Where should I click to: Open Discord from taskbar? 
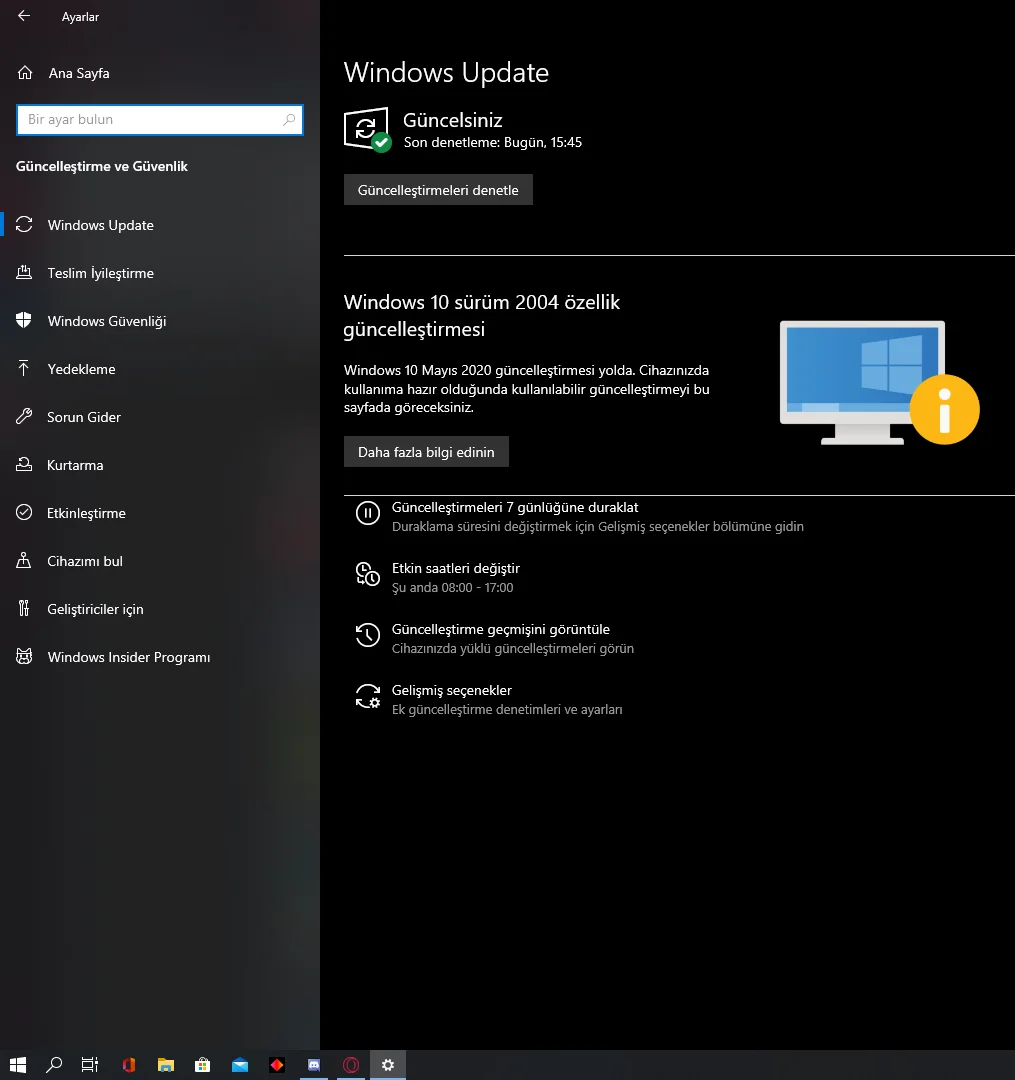point(314,1065)
